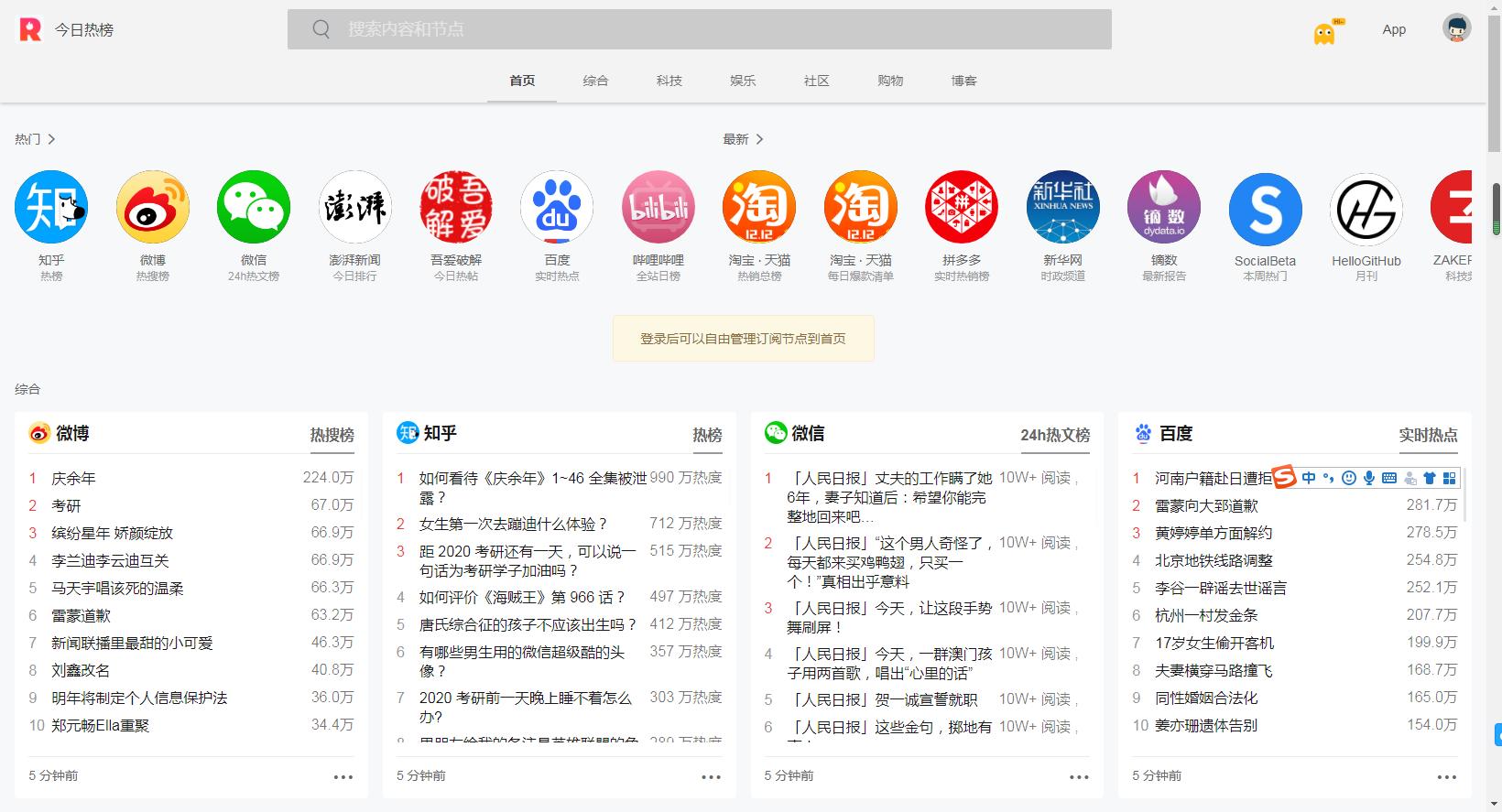Open the 淘宝·天猫 每日爆款清单 icon
Viewport: 1502px width, 812px height.
pos(861,207)
